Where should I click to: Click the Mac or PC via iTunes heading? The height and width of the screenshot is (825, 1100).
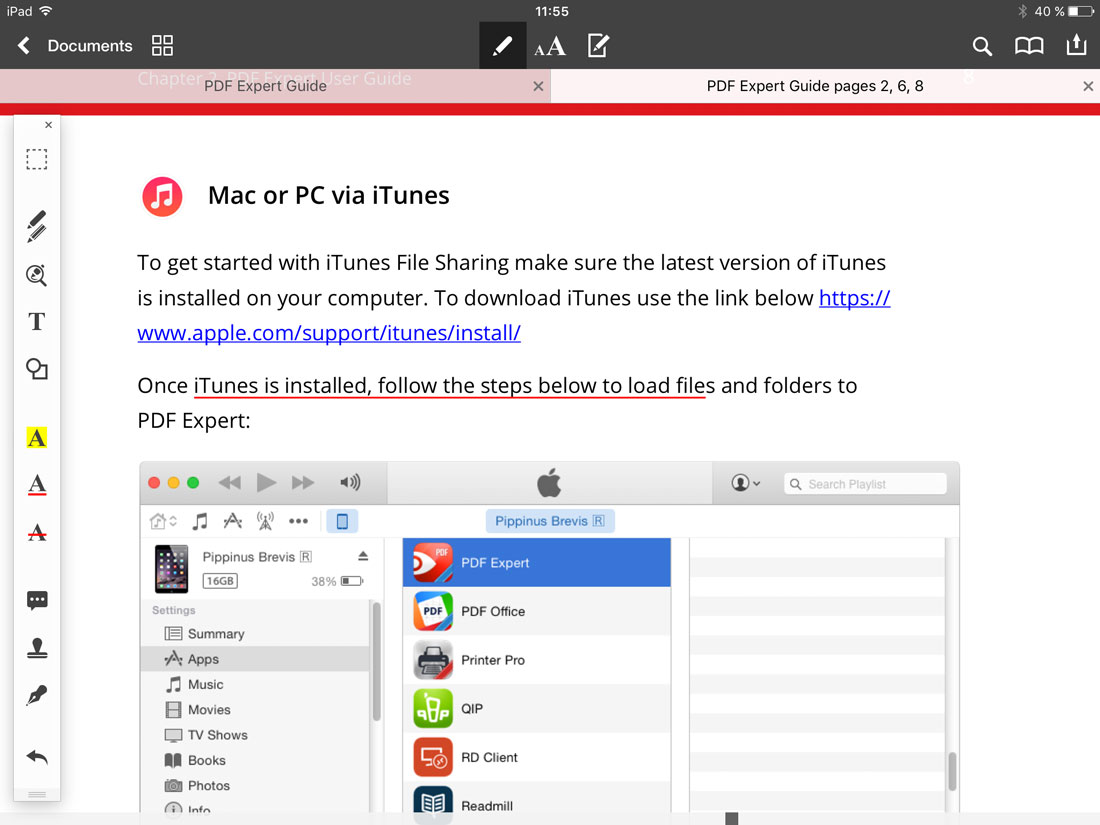[328, 195]
